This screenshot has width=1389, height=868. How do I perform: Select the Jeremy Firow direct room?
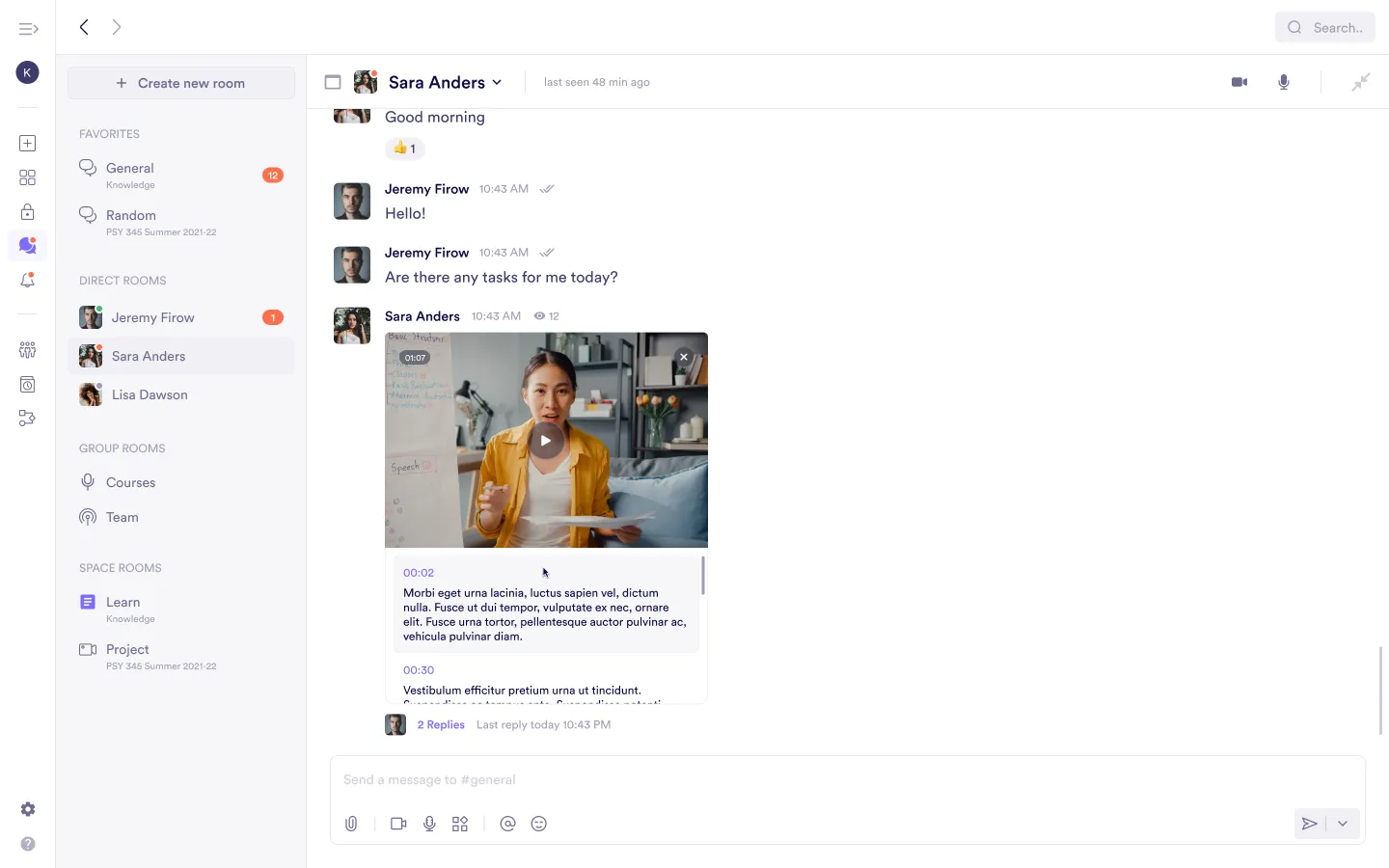tap(152, 317)
